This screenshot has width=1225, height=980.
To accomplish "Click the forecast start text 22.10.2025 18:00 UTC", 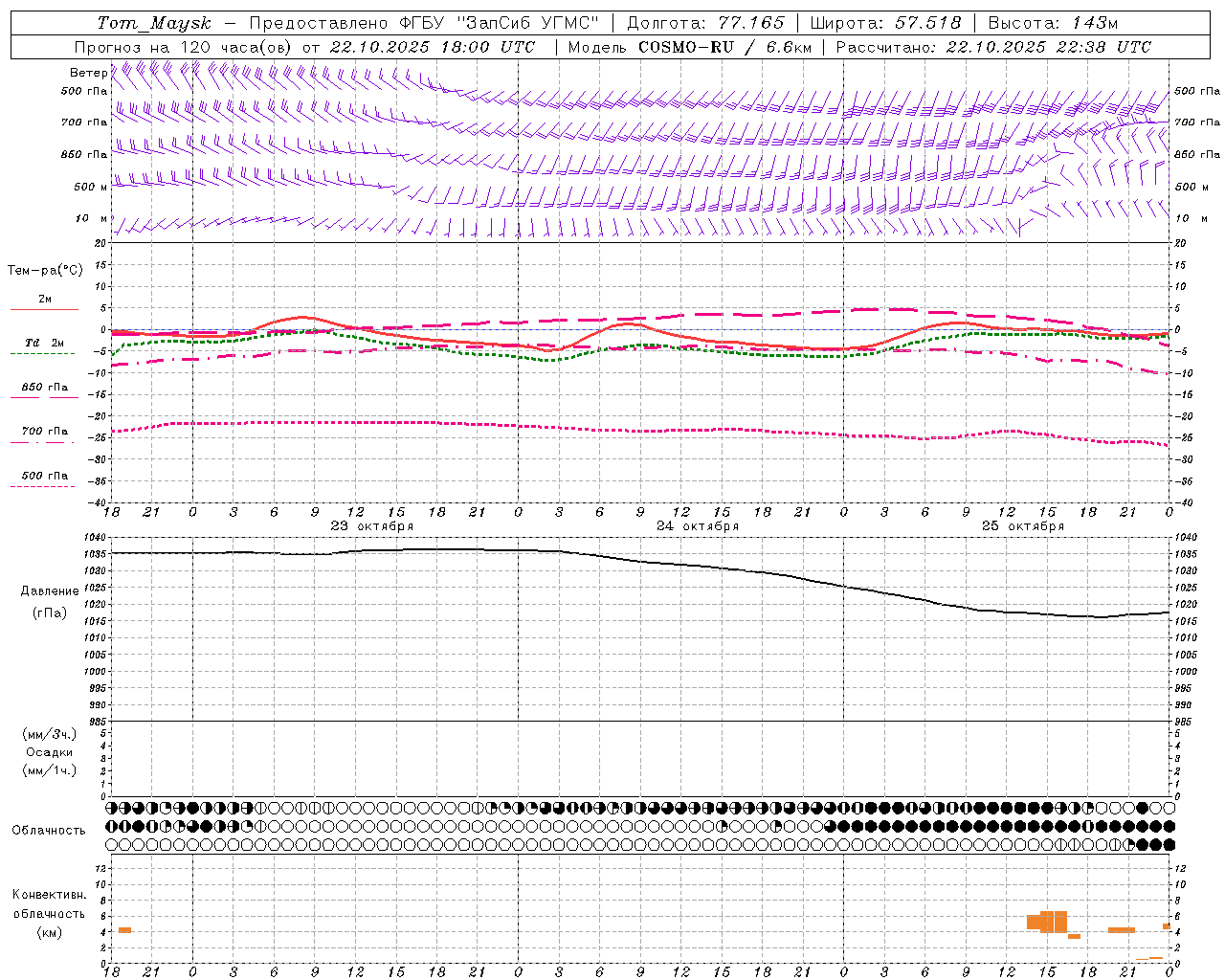I will pyautogui.click(x=433, y=47).
